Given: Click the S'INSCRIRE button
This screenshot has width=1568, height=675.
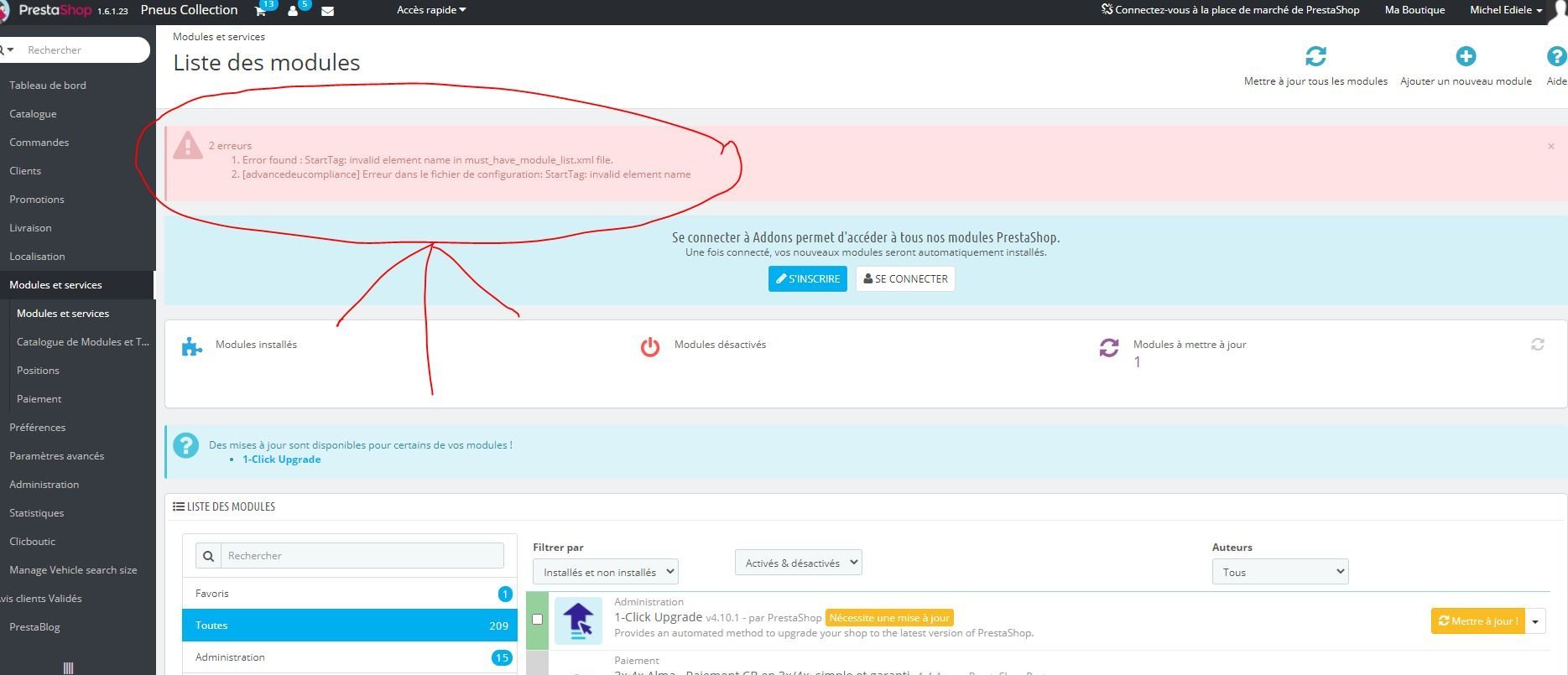Looking at the screenshot, I should pyautogui.click(x=808, y=279).
